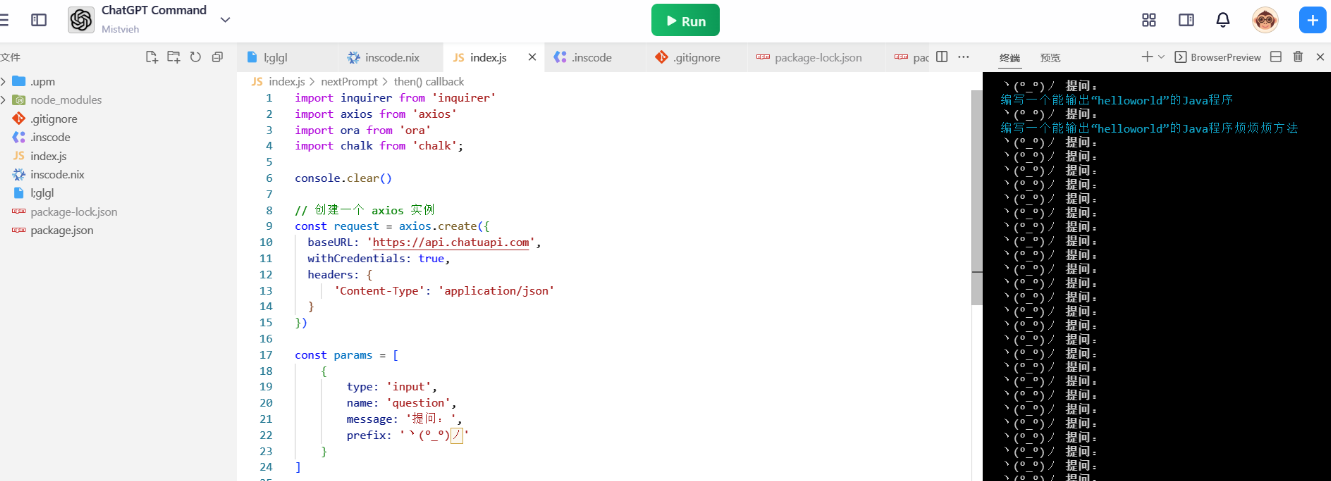Run the project
Image resolution: width=1331 pixels, height=481 pixels.
pyautogui.click(x=685, y=21)
